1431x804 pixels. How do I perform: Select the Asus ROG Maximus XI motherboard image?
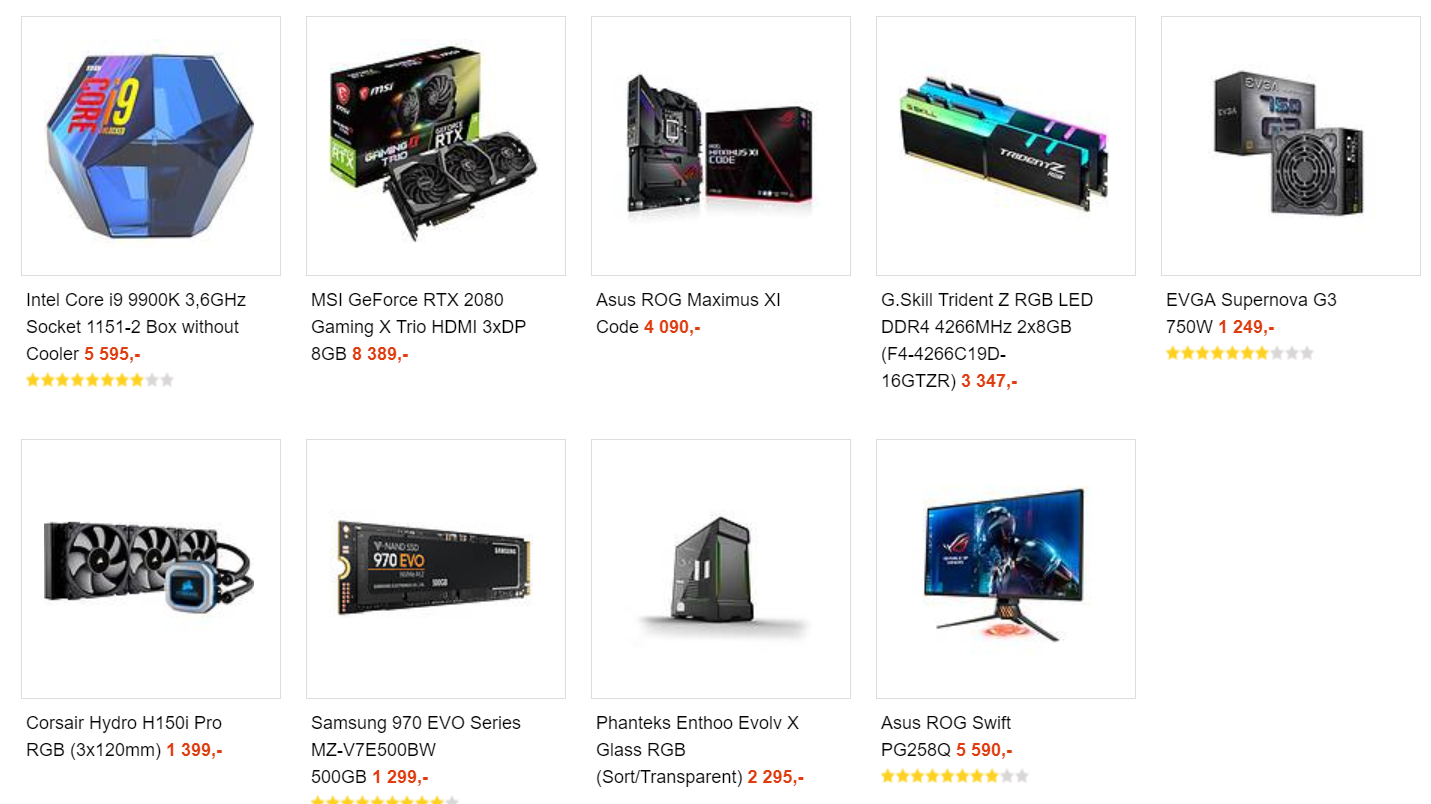point(721,146)
